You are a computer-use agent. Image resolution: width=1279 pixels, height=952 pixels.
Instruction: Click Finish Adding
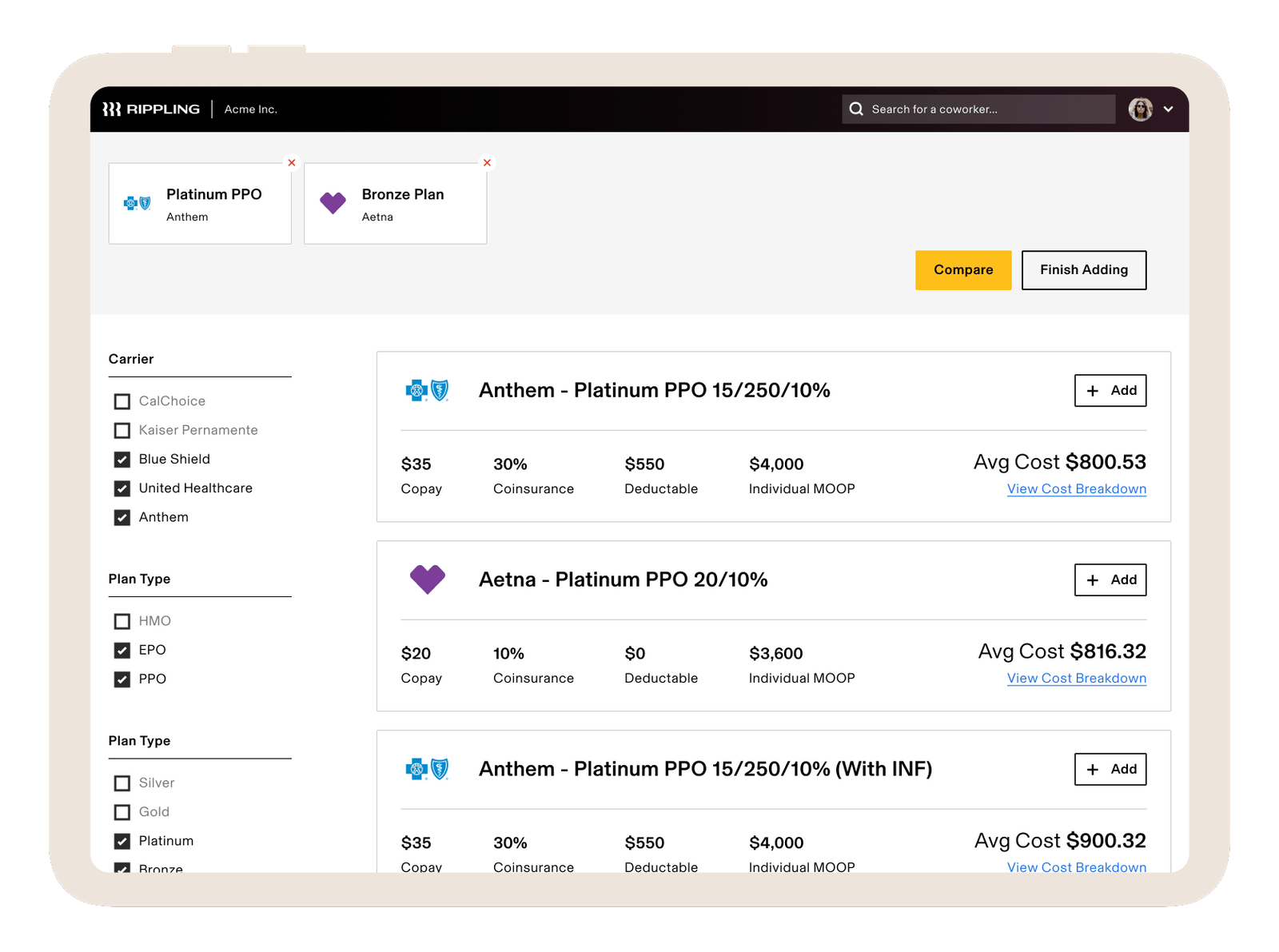tap(1084, 270)
